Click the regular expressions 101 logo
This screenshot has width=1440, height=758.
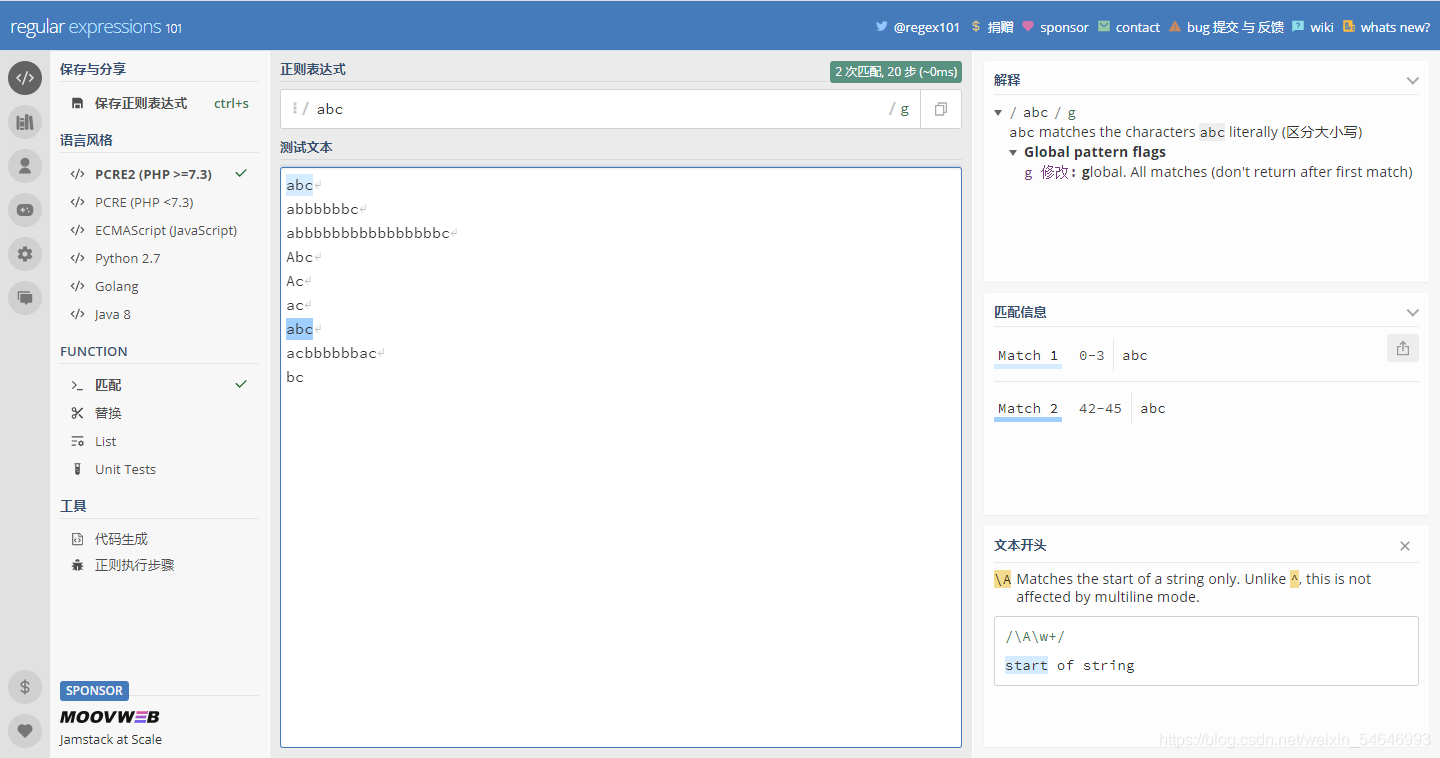point(96,27)
